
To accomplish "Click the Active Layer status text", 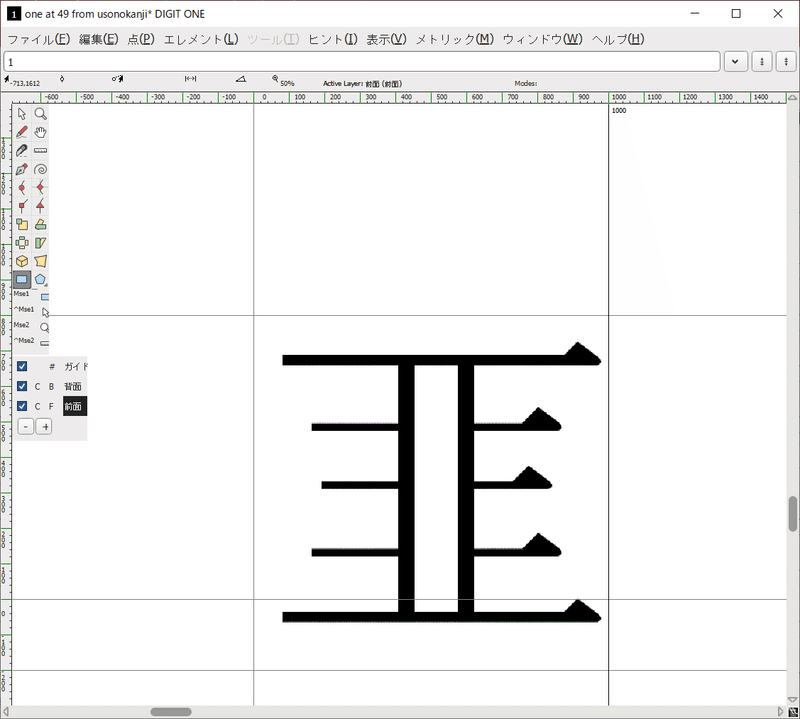I will (362, 83).
